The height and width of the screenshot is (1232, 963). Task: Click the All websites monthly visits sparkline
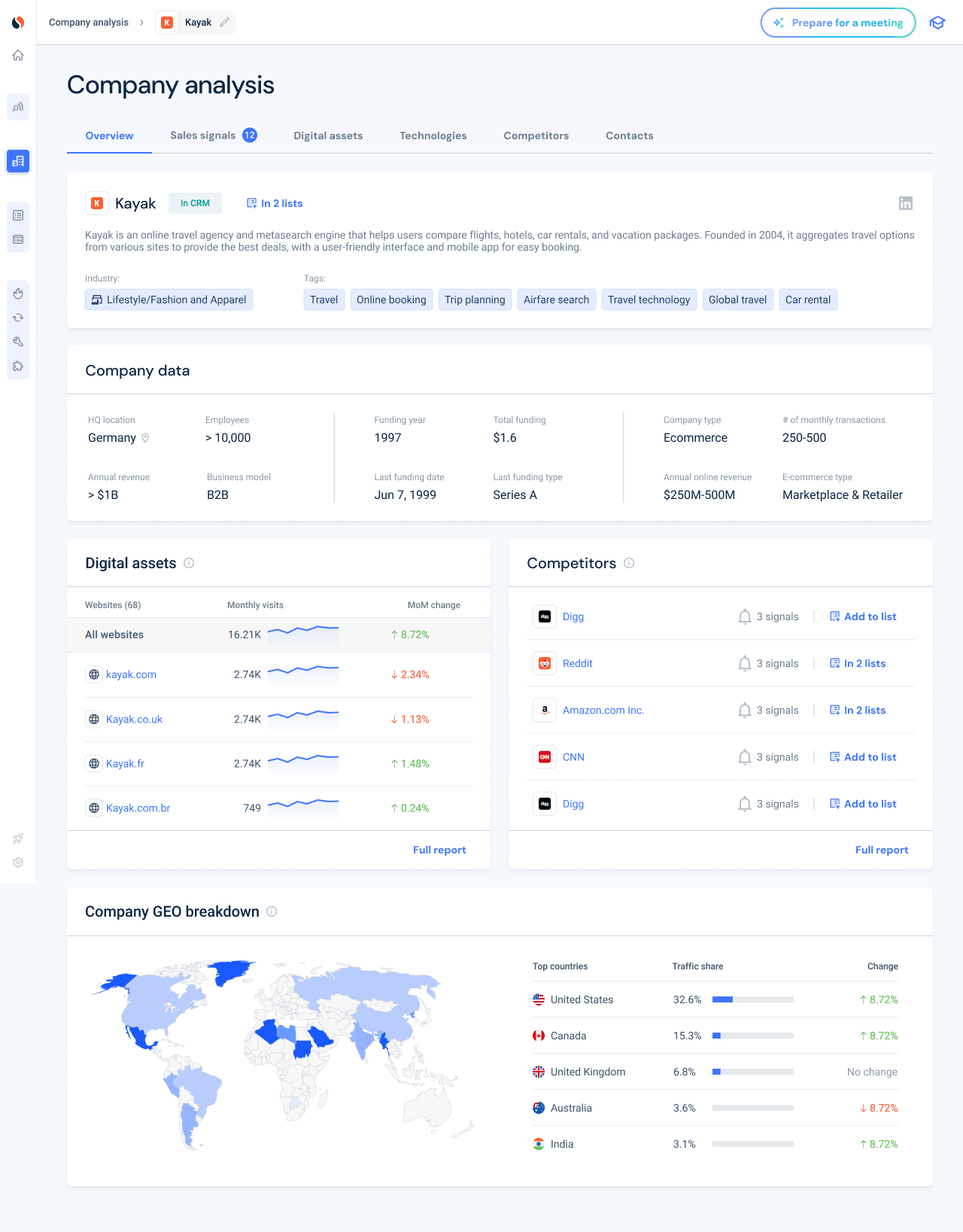tap(303, 634)
